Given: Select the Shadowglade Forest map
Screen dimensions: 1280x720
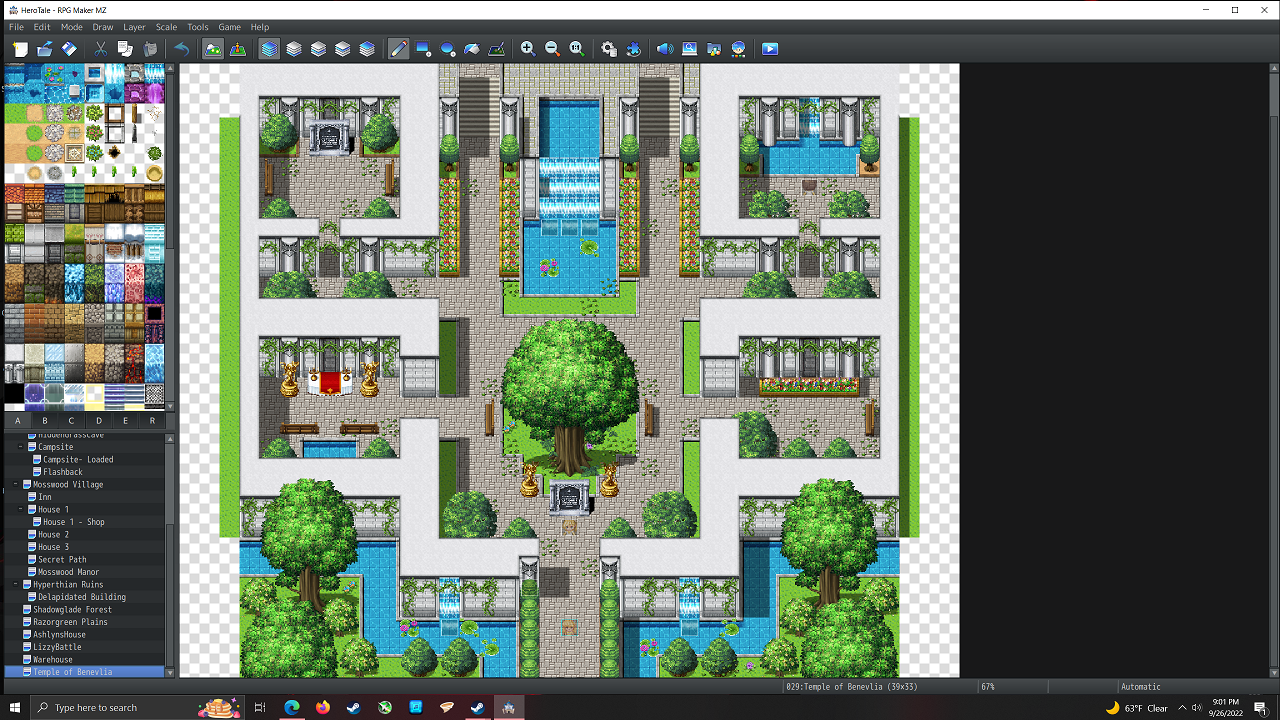Looking at the screenshot, I should [x=72, y=610].
